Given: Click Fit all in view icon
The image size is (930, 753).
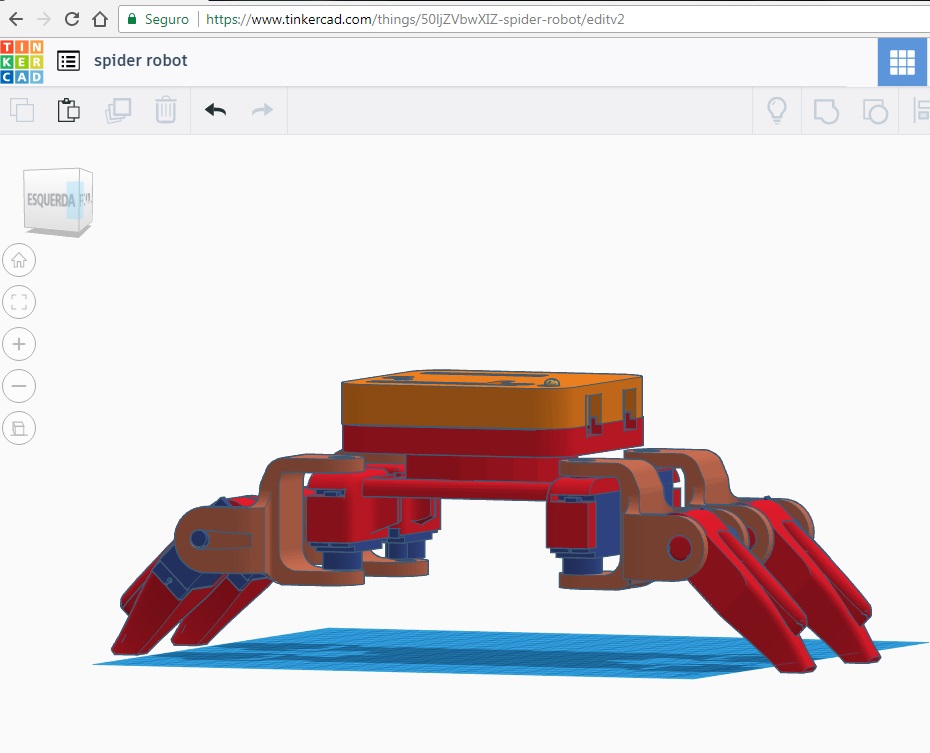Looking at the screenshot, I should [19, 302].
